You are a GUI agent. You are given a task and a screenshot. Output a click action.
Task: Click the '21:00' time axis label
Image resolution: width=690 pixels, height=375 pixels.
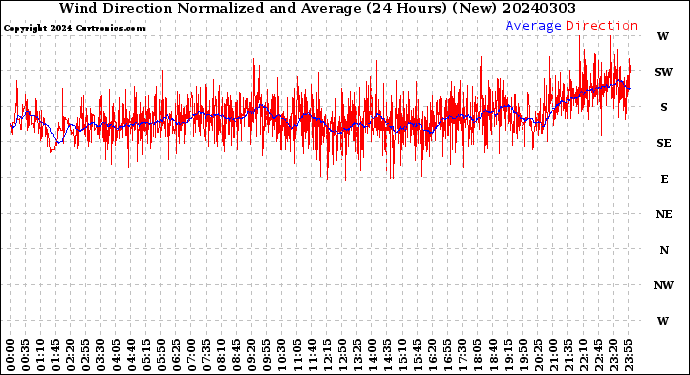point(553,355)
